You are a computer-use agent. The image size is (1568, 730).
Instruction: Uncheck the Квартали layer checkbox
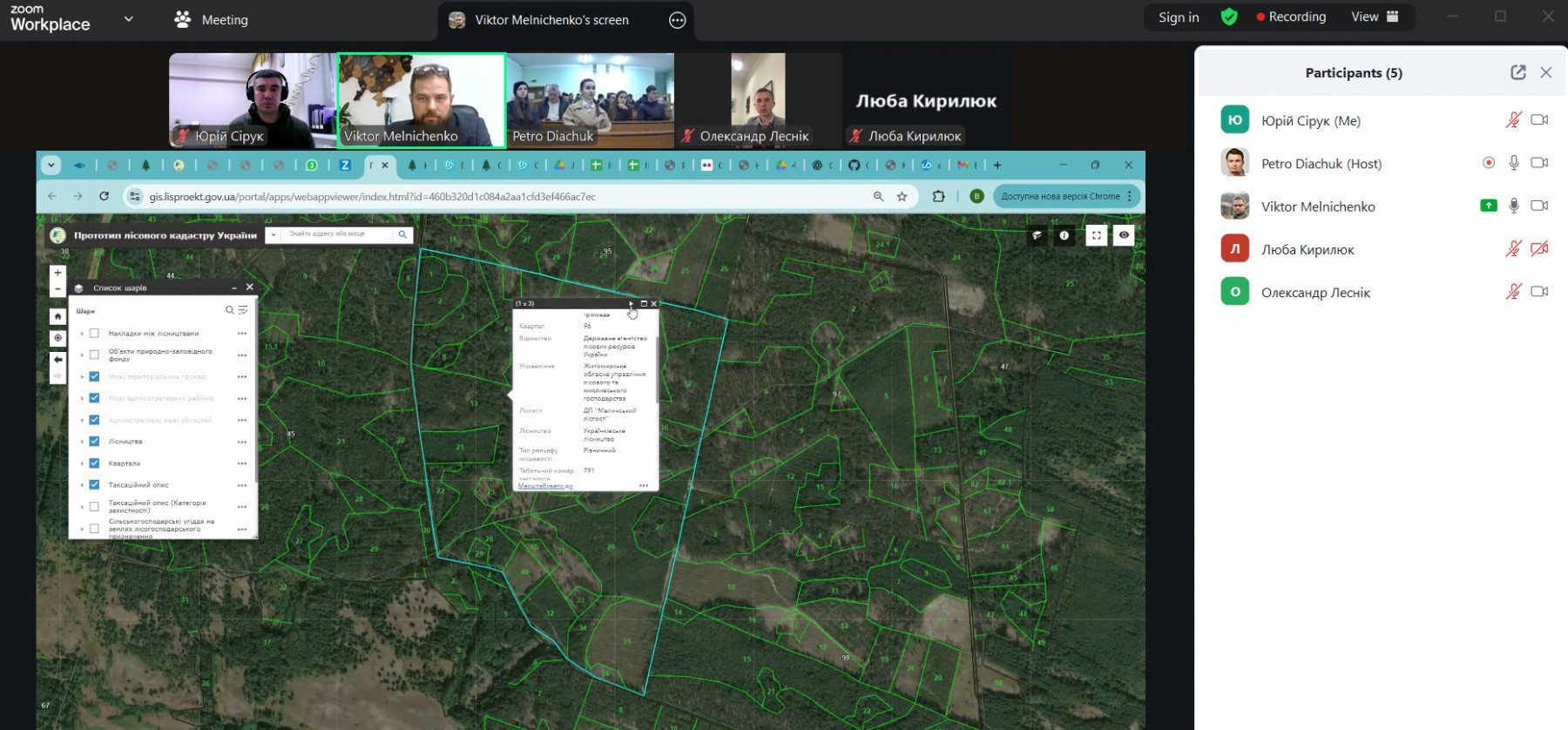[x=94, y=463]
